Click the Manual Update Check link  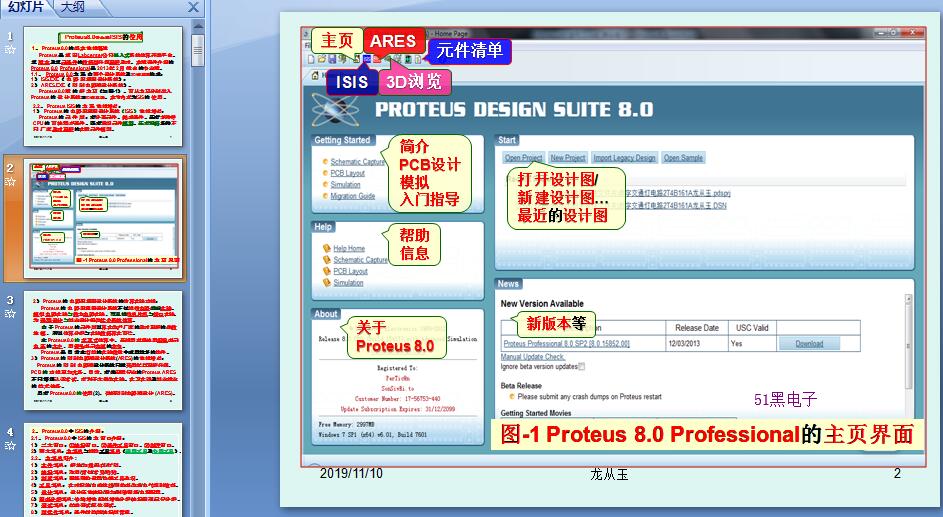(533, 356)
